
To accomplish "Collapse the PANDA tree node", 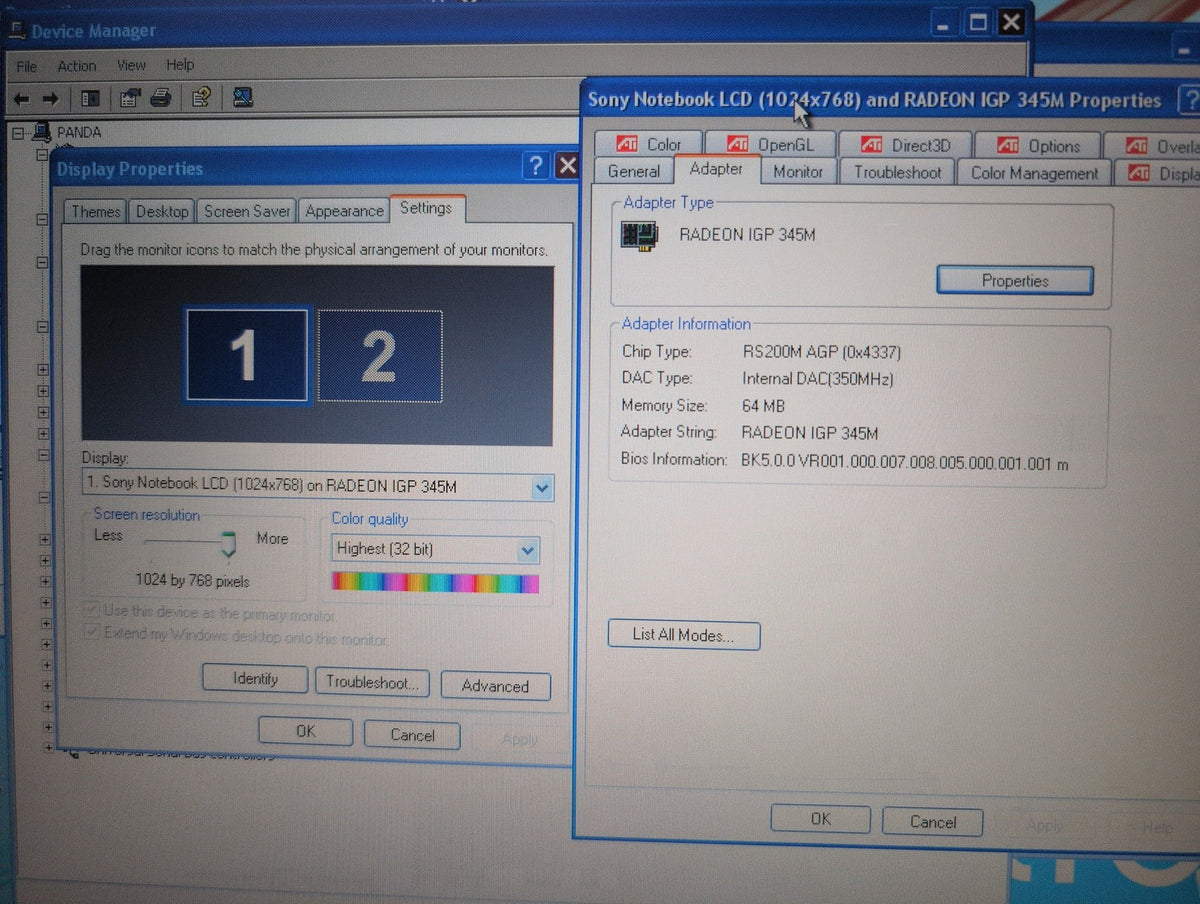I will click(x=17, y=132).
